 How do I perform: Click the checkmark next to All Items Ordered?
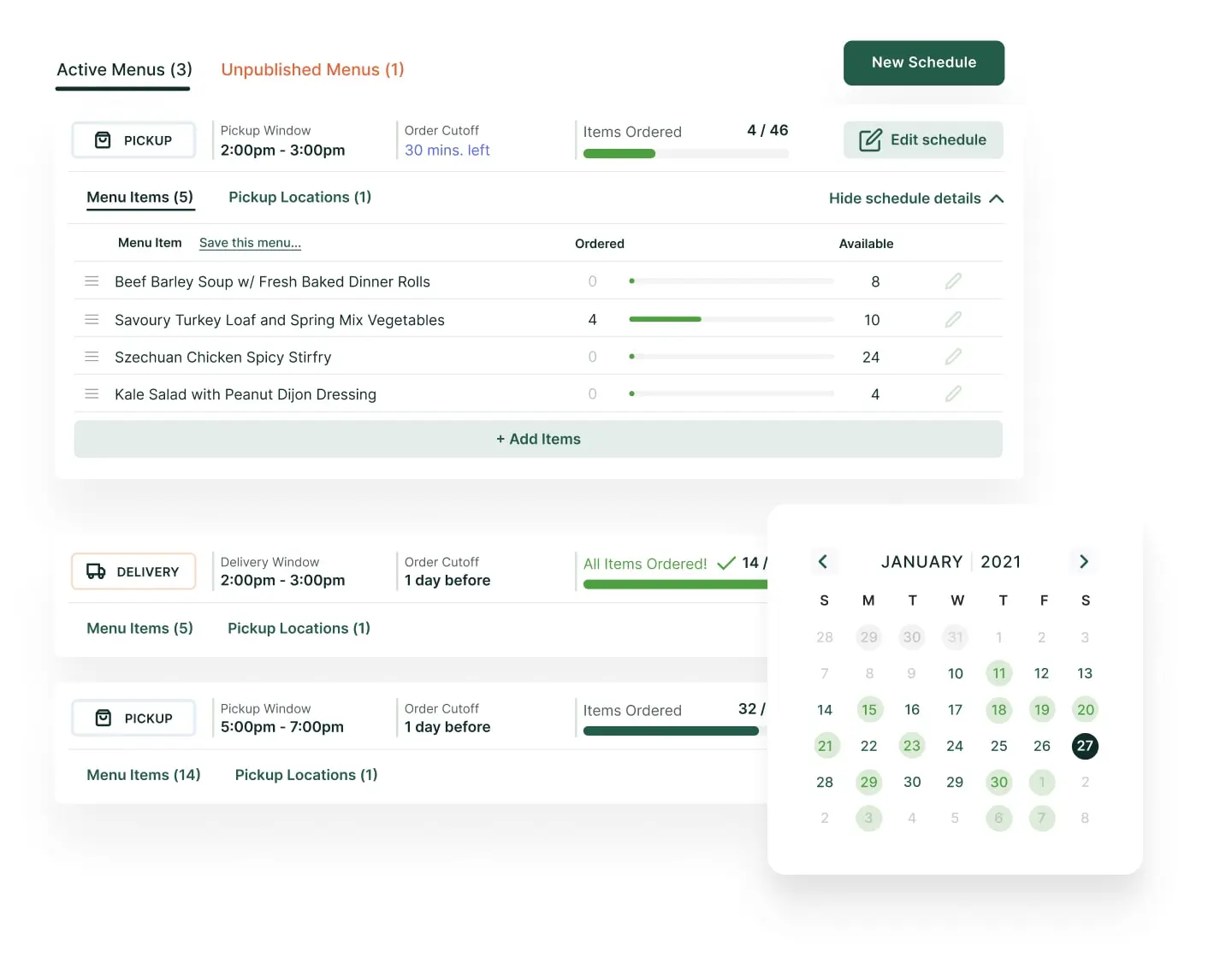(x=726, y=563)
